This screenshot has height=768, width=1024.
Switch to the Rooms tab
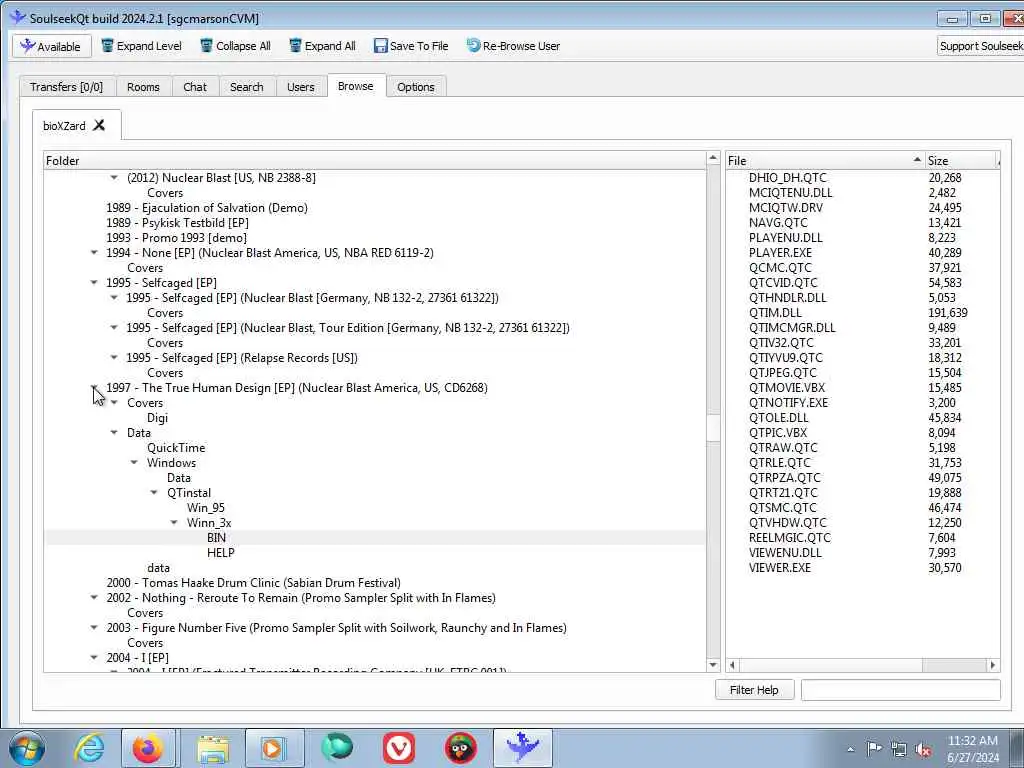click(143, 87)
